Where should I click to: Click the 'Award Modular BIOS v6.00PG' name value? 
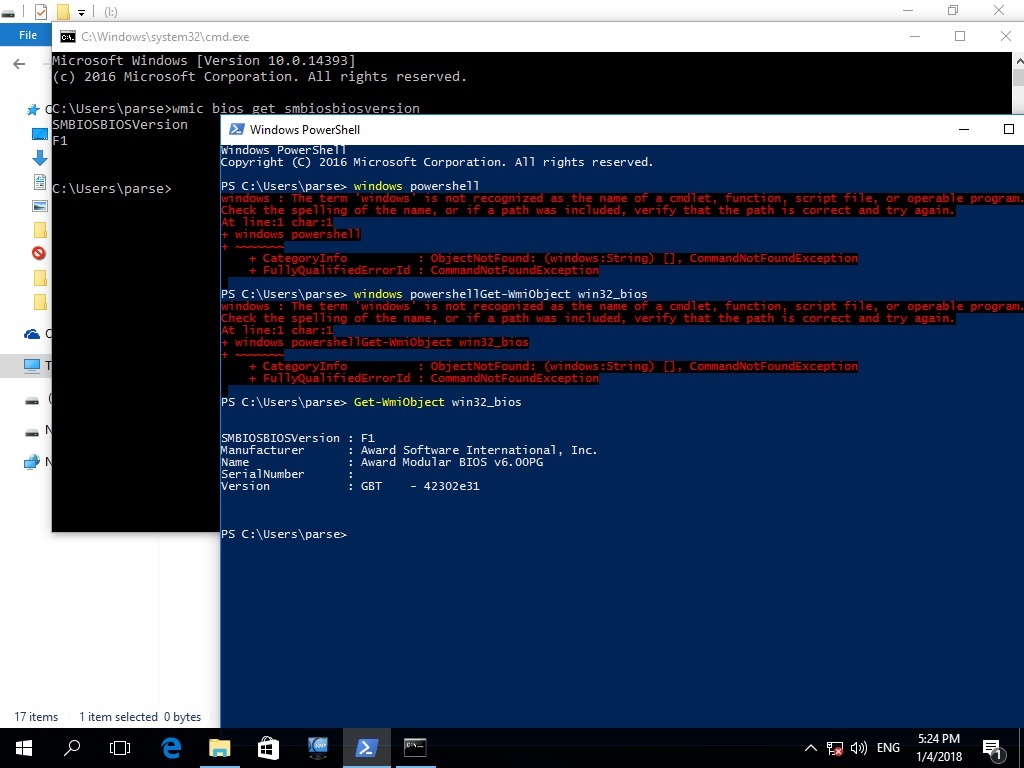coord(451,462)
